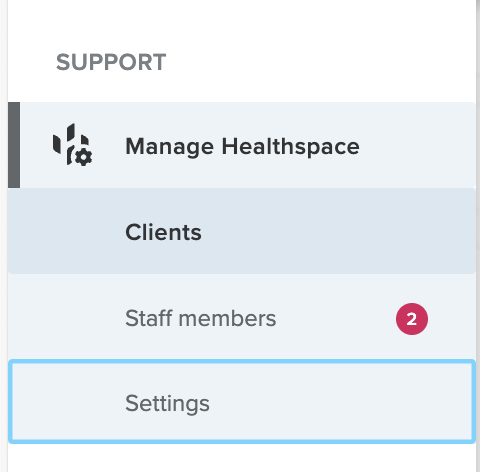Click the Manage Healthspace gear-building icon
The height and width of the screenshot is (472, 480).
[x=72, y=145]
